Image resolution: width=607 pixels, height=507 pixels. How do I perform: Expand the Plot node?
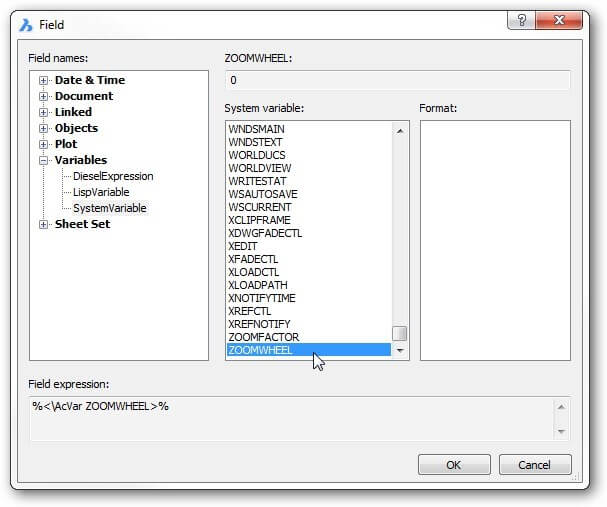point(43,144)
